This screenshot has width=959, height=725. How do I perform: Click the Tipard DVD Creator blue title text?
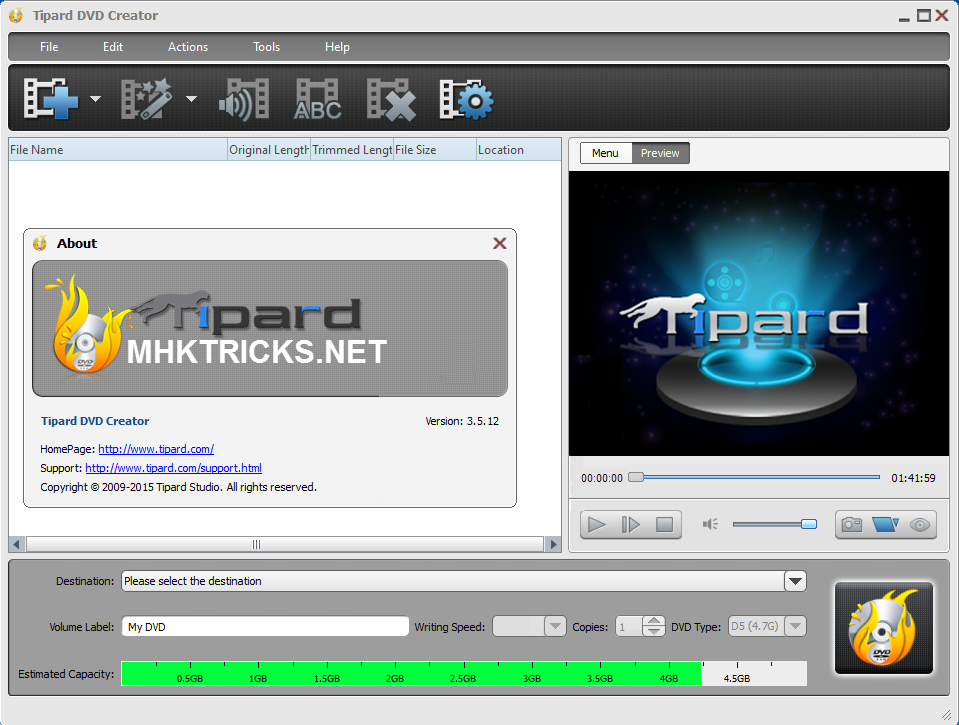[x=95, y=421]
